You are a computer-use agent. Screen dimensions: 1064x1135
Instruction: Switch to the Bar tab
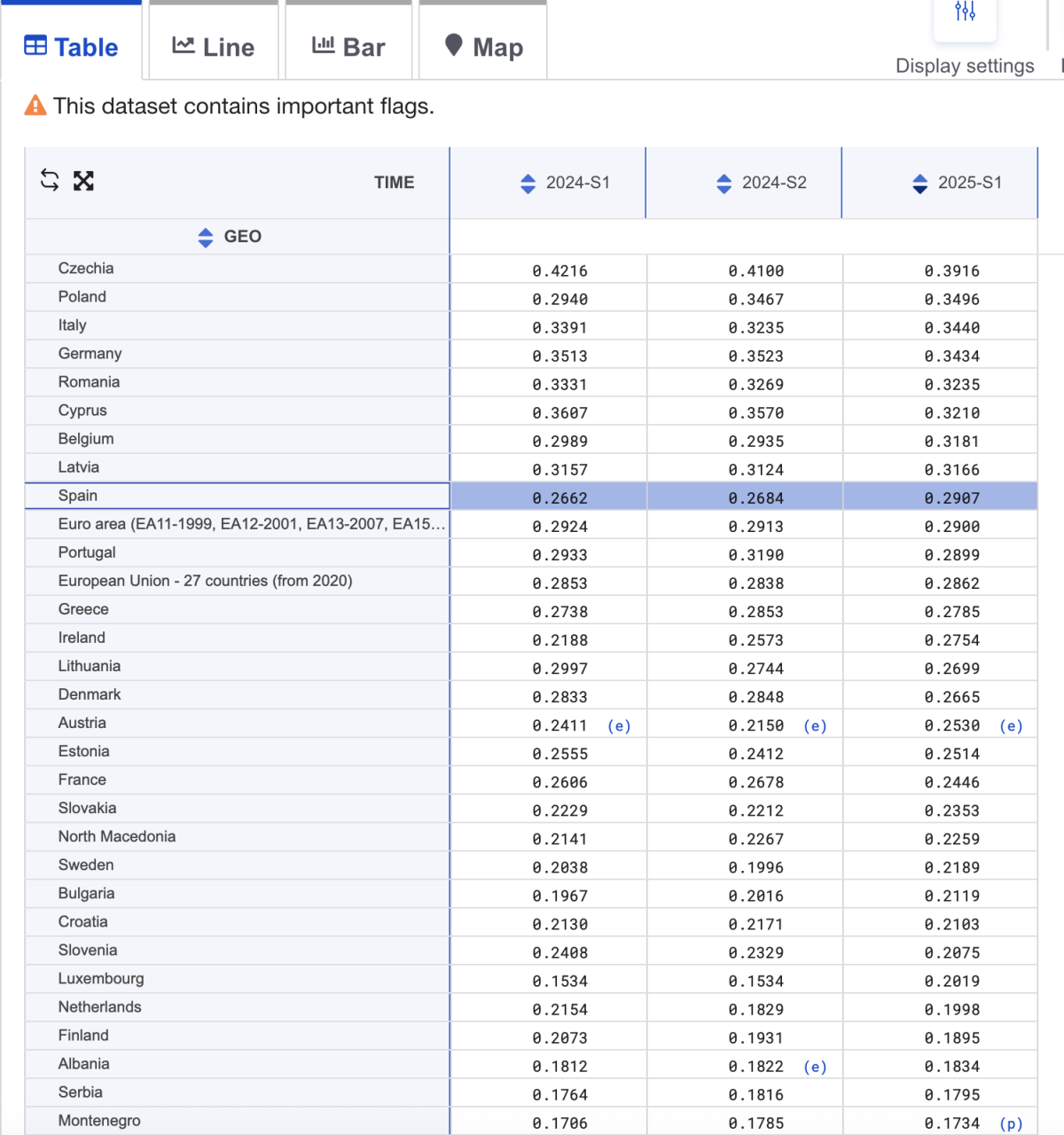348,47
